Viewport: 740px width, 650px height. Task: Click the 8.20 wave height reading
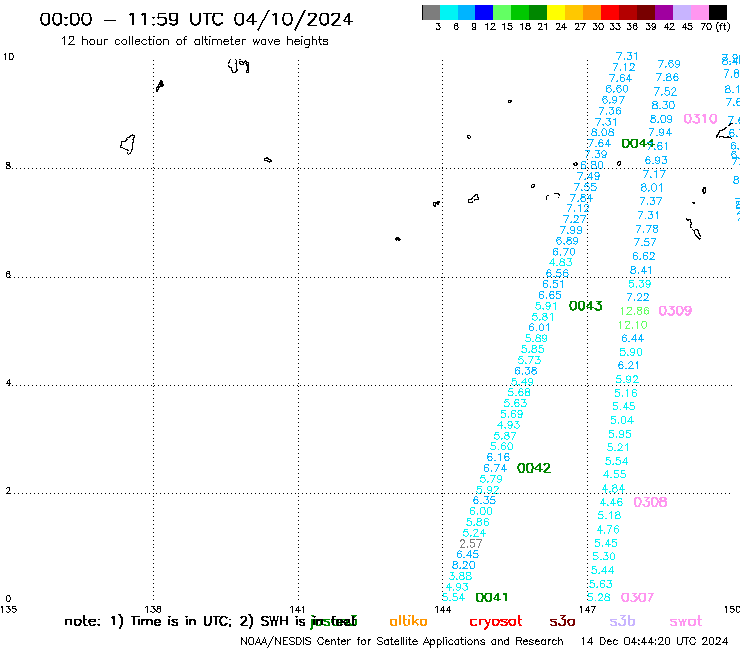tap(463, 566)
